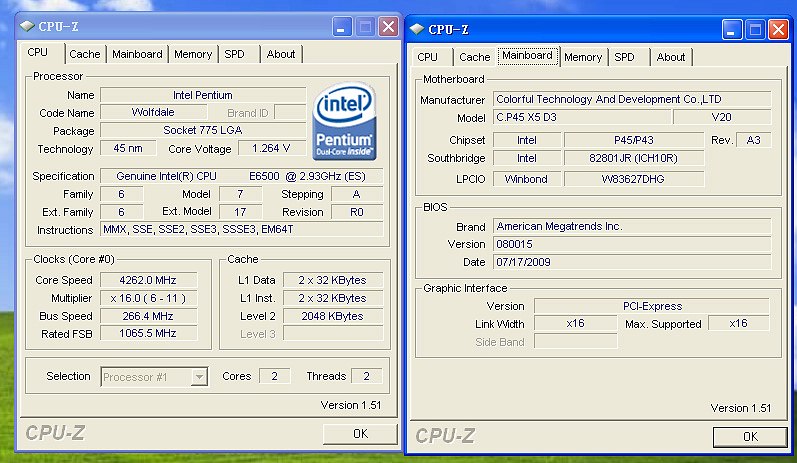Open About tab in left window
797x463 pixels.
(281, 54)
